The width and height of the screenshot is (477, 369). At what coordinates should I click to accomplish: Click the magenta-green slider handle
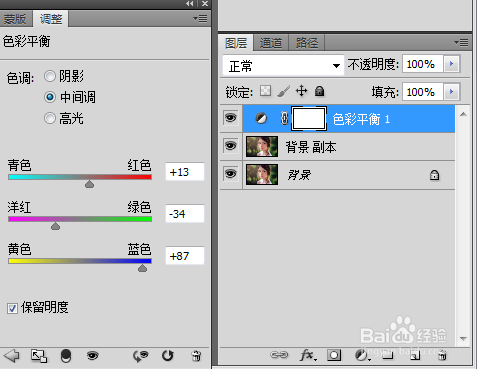coord(56,226)
